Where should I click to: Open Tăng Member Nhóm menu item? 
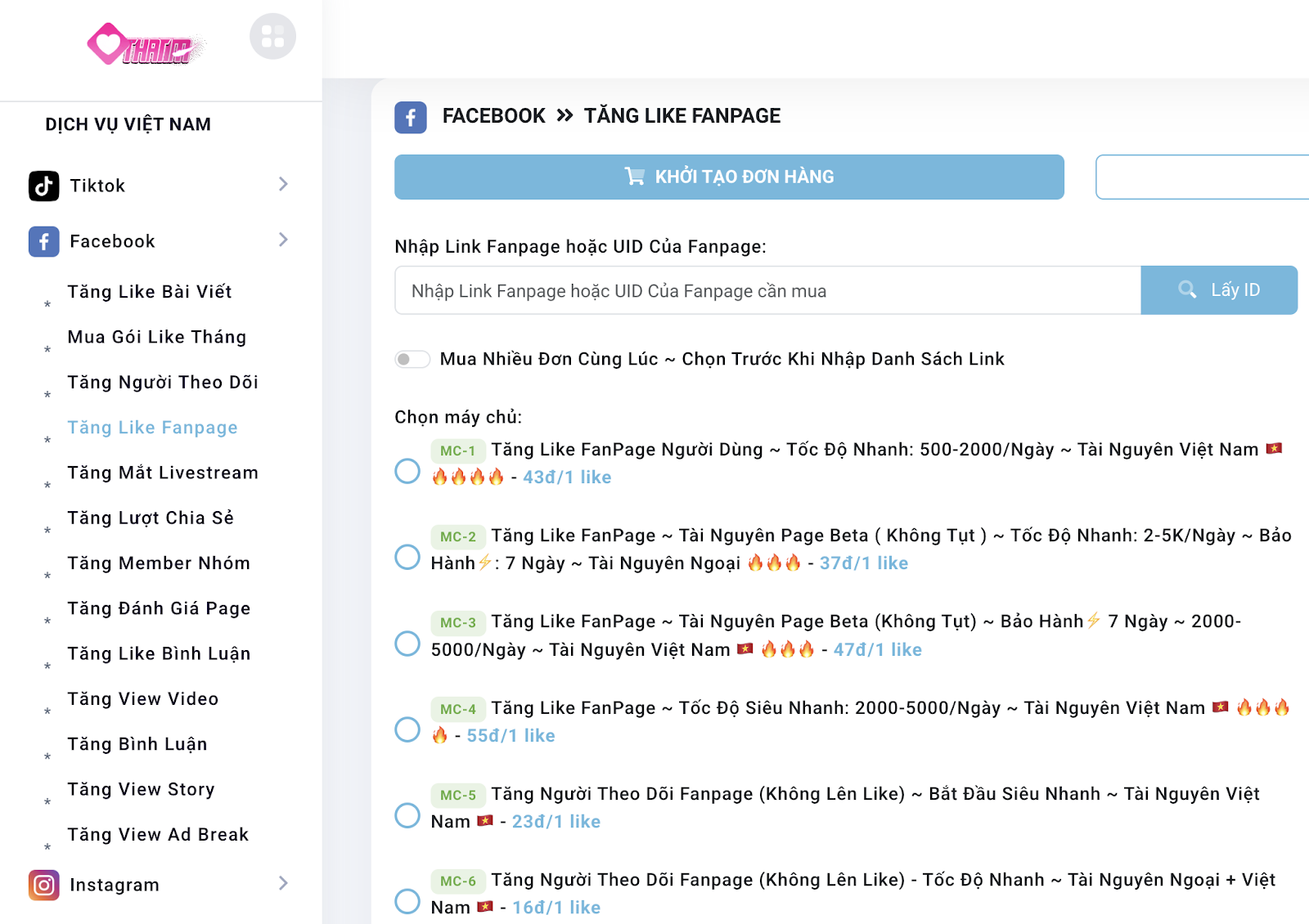coord(159,563)
